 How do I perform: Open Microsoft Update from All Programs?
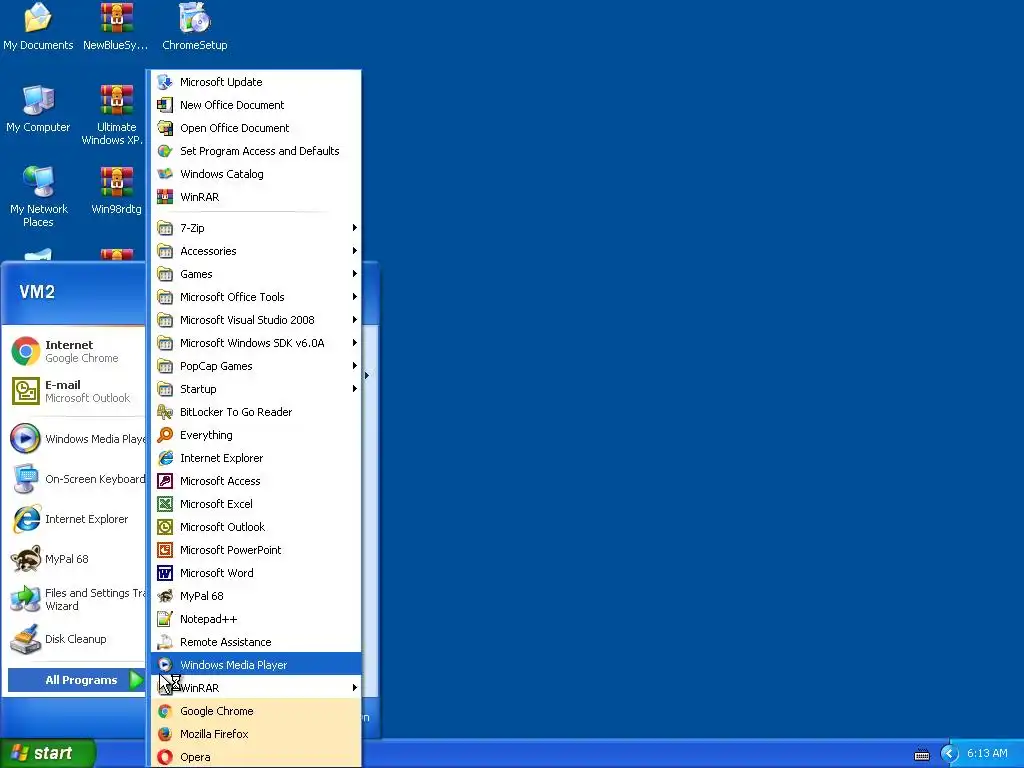tap(256, 82)
